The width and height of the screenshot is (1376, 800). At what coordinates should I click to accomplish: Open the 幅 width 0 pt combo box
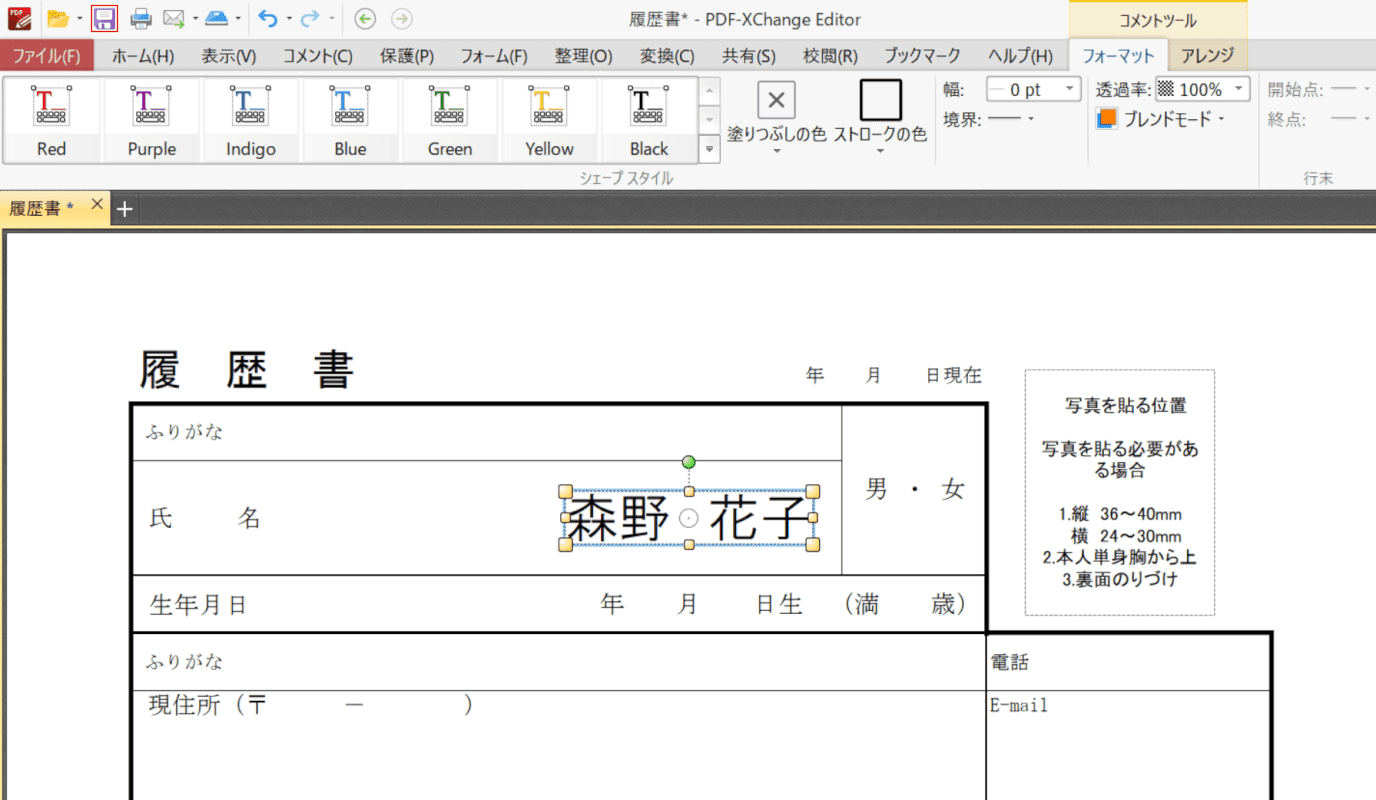pyautogui.click(x=1033, y=89)
